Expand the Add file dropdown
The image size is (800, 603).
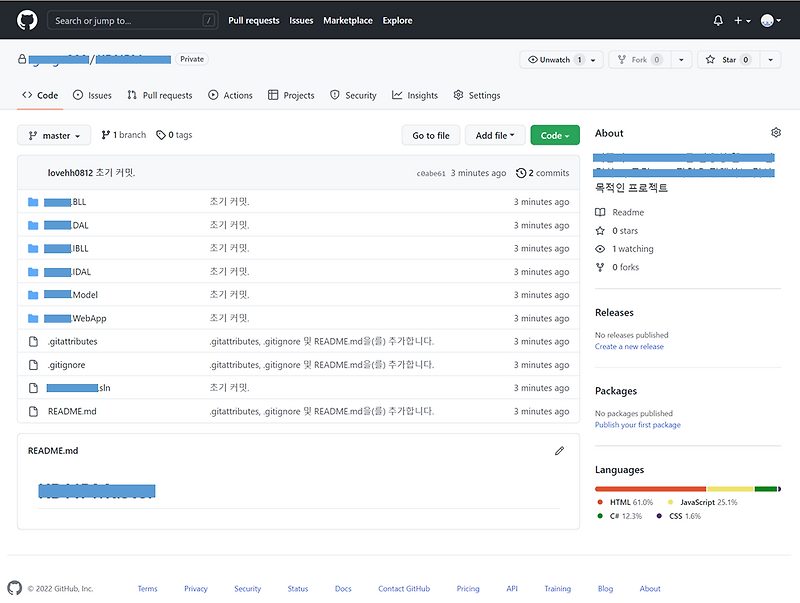click(494, 133)
